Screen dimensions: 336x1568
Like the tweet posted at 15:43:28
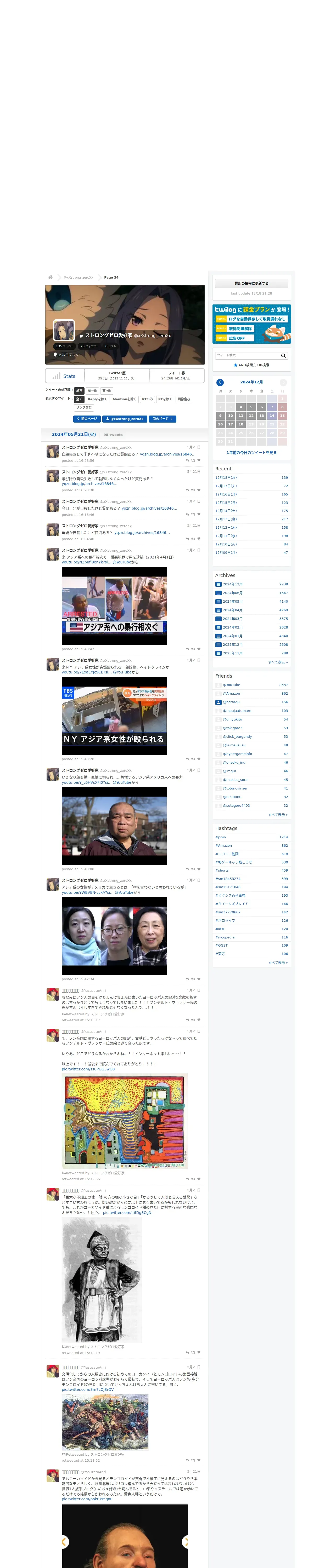pyautogui.click(x=199, y=759)
